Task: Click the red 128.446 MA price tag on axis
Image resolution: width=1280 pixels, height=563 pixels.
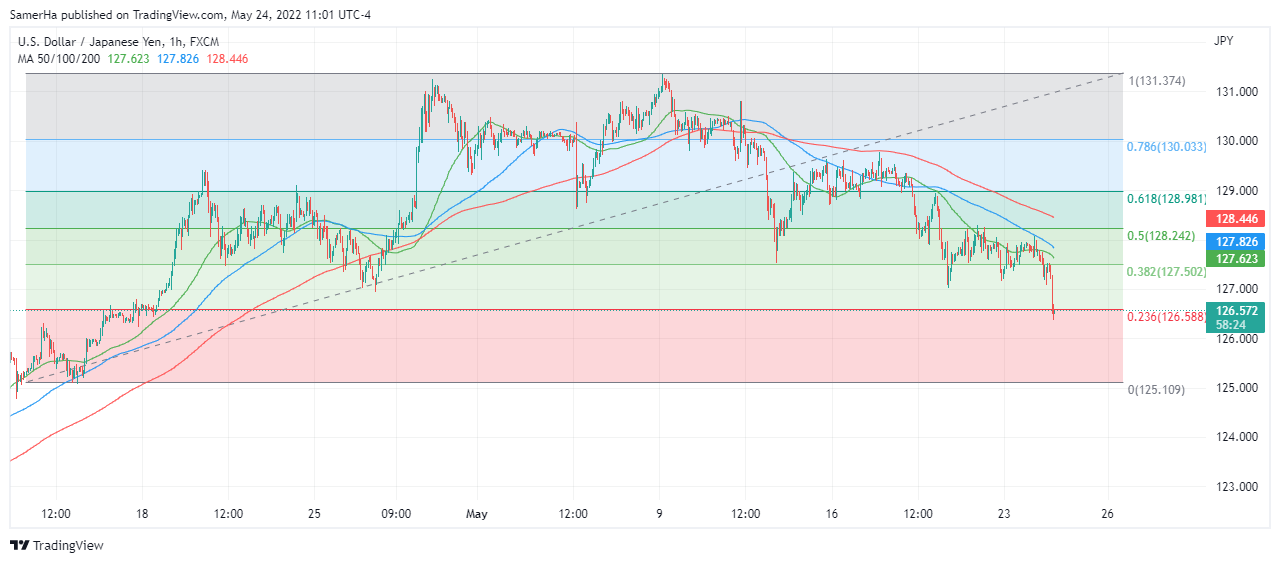Action: coord(1238,218)
